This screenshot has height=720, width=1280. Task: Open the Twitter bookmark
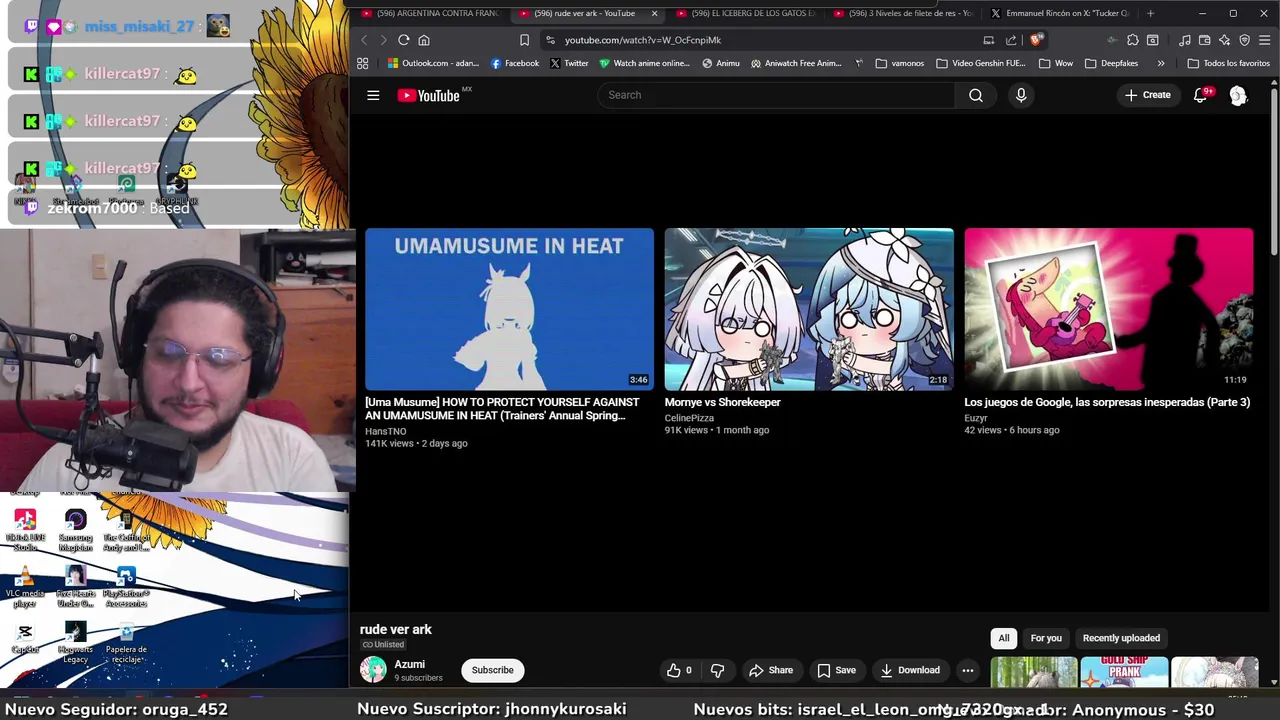568,63
